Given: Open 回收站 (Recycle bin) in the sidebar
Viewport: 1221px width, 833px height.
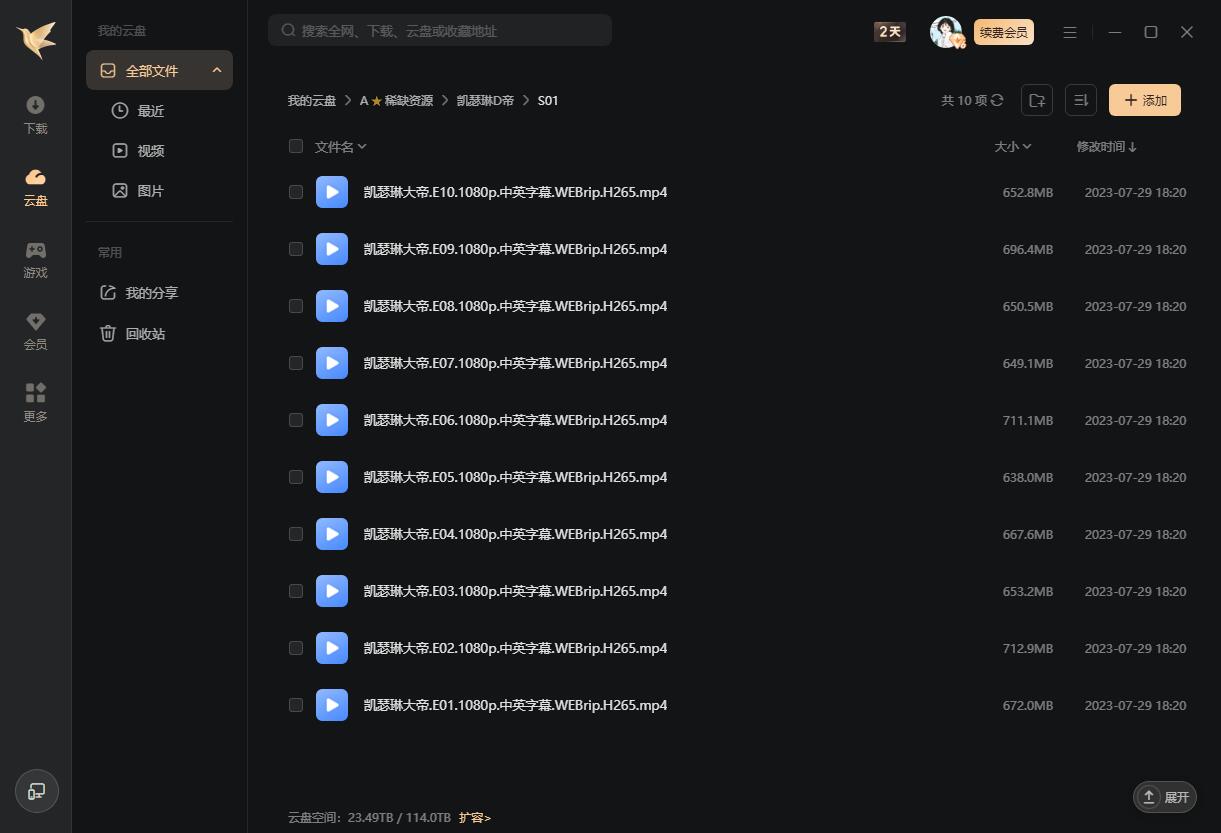Looking at the screenshot, I should pos(145,334).
